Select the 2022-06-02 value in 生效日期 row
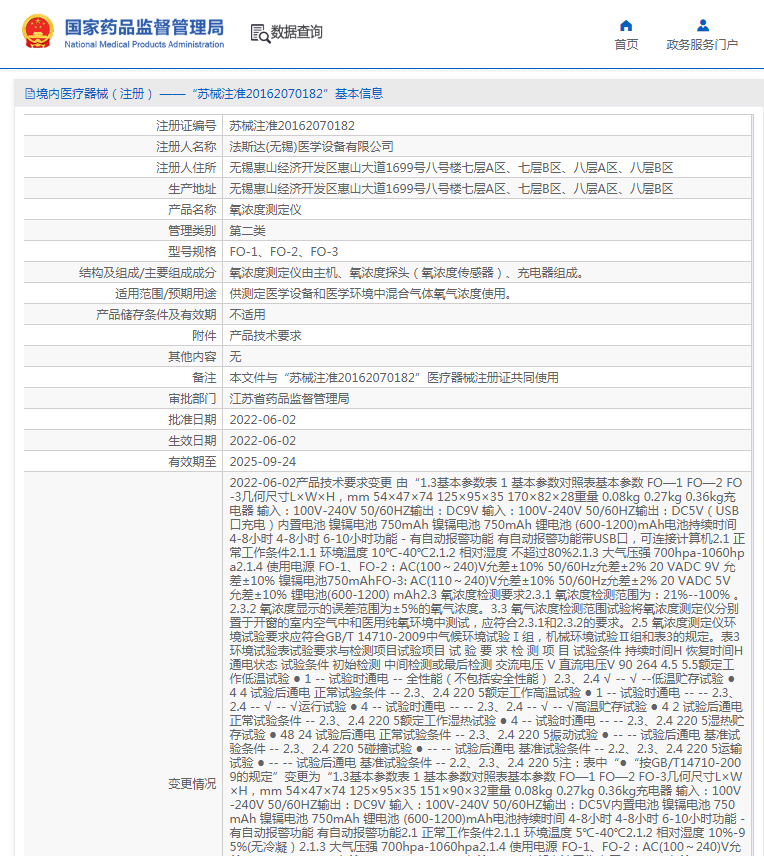The height and width of the screenshot is (856, 764). coord(263,441)
